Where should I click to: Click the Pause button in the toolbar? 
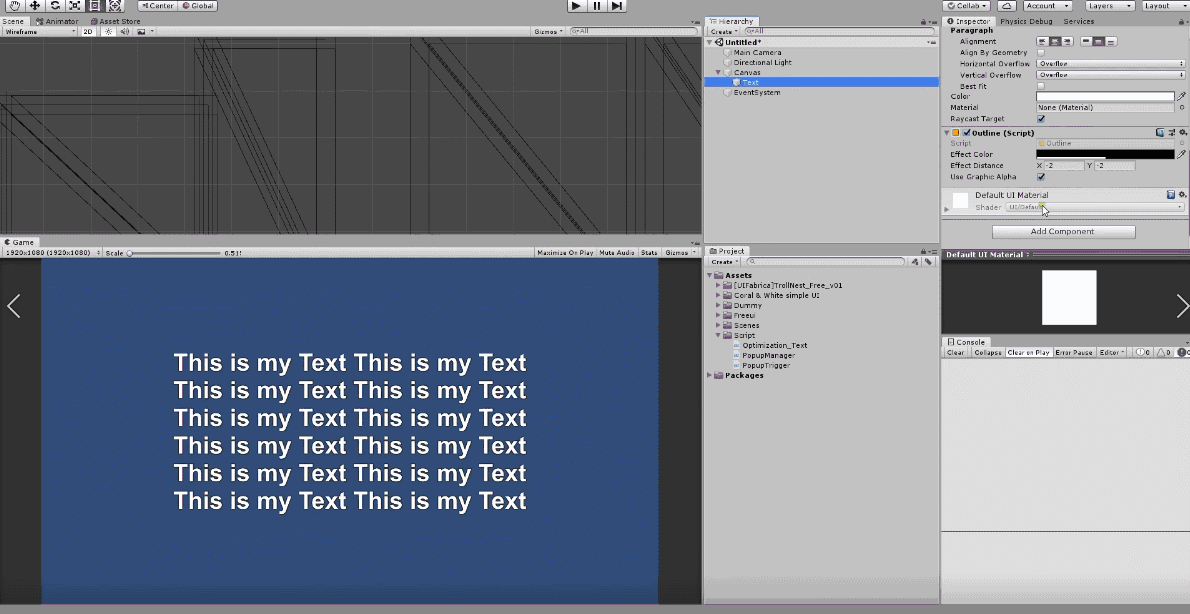tap(597, 5)
